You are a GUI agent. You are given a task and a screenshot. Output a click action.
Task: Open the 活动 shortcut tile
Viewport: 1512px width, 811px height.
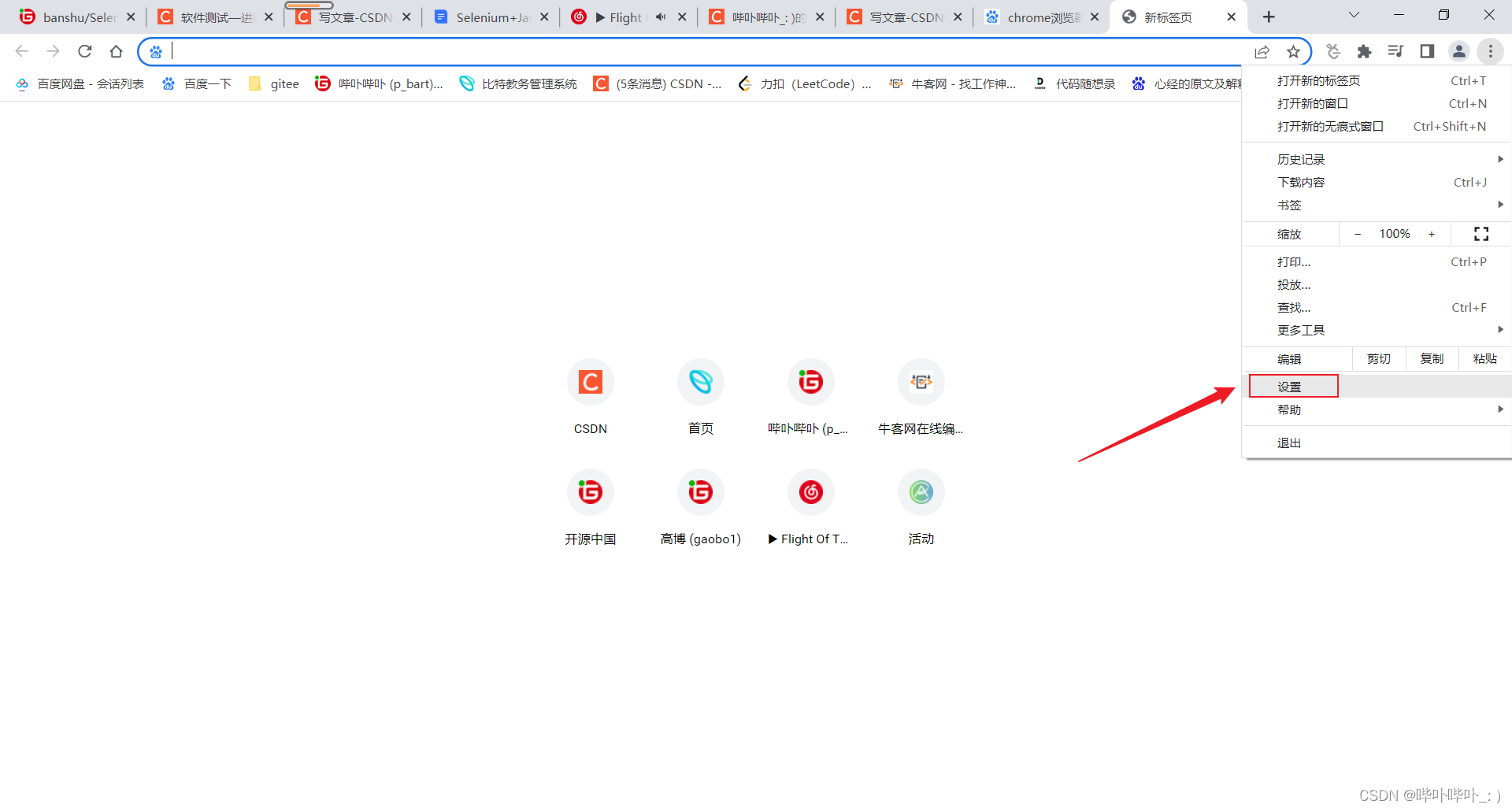(x=921, y=508)
